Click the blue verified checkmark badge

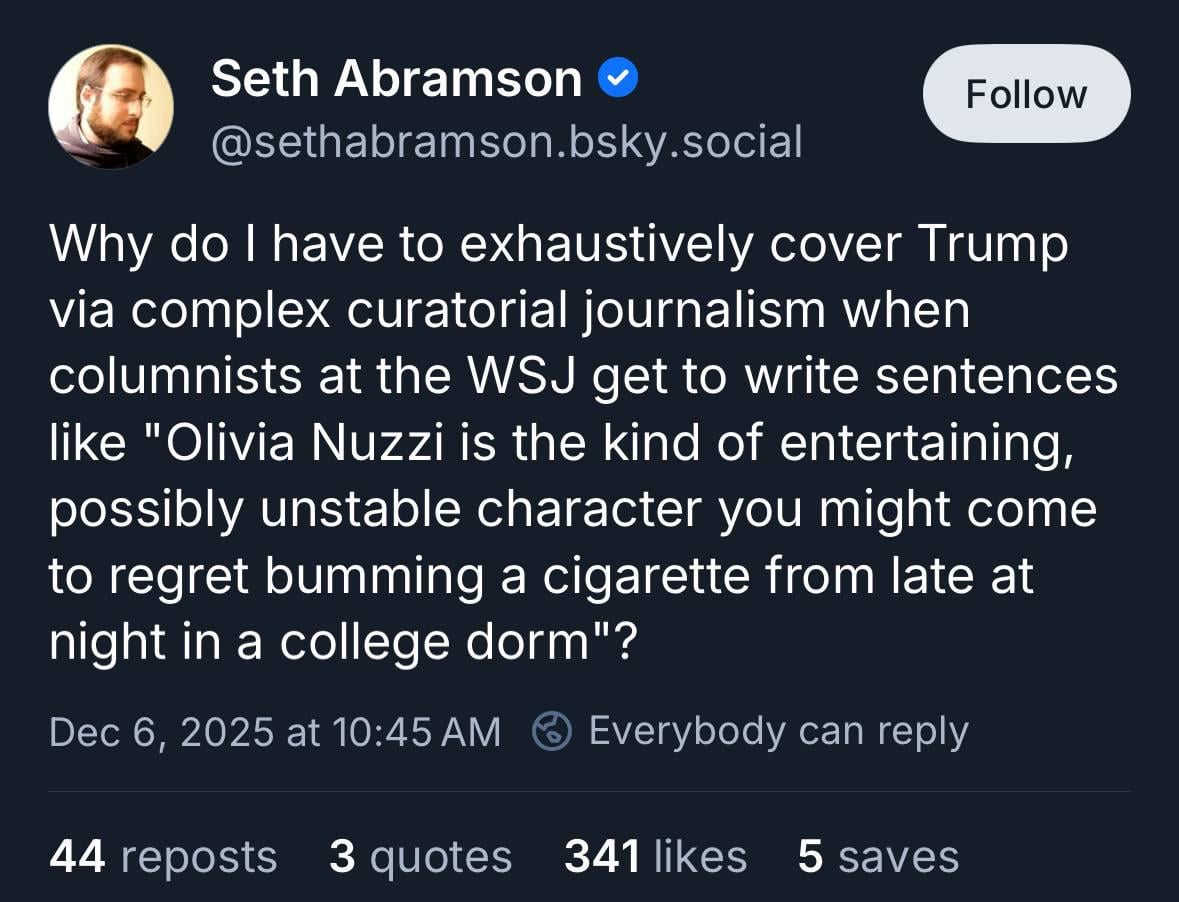point(618,79)
